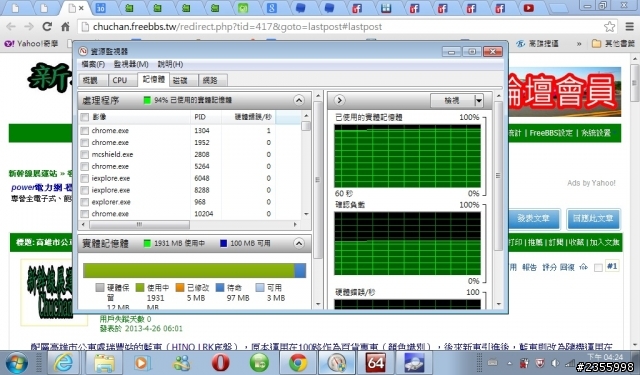
Task: Switch to the YouTube tab in Chrome
Action: point(529,8)
